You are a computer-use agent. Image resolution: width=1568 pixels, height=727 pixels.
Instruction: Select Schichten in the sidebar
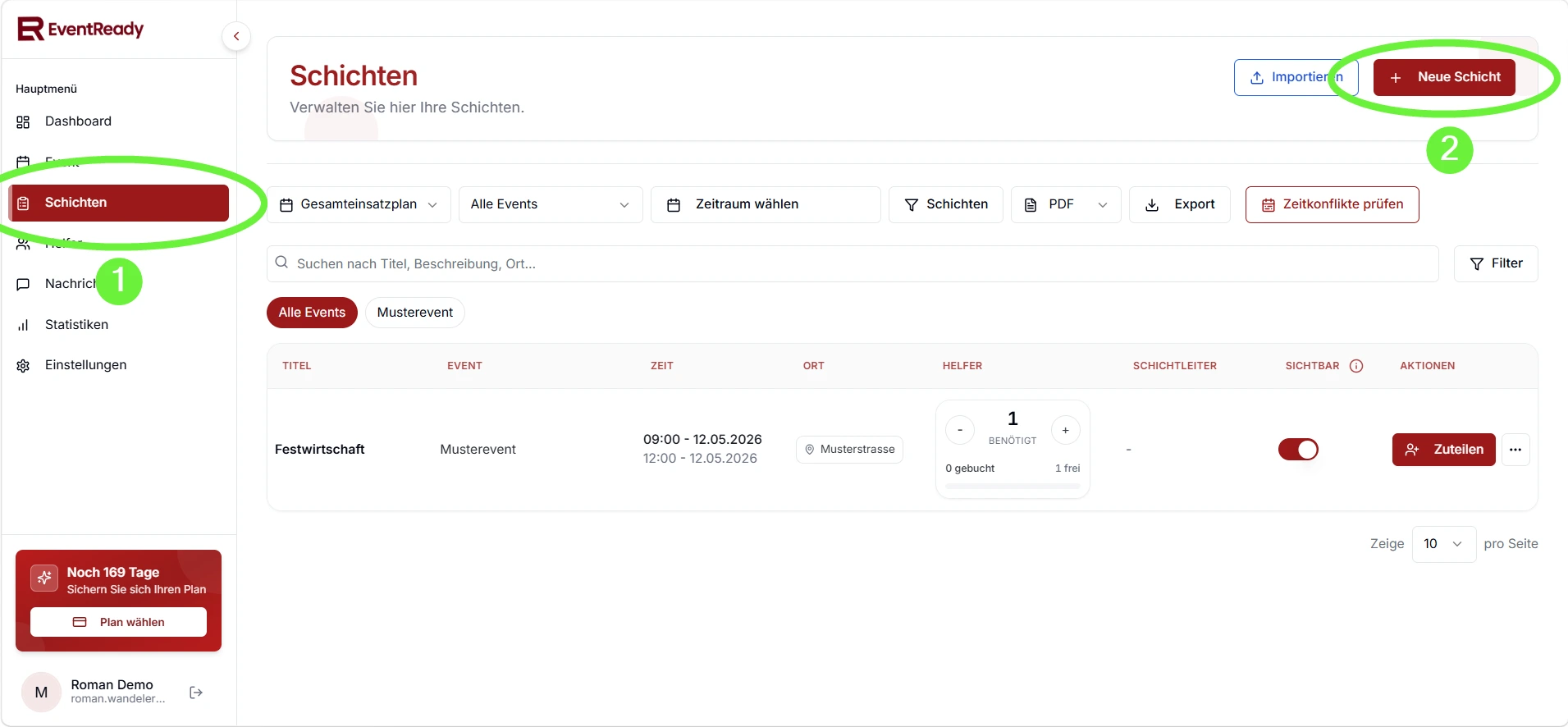click(118, 203)
